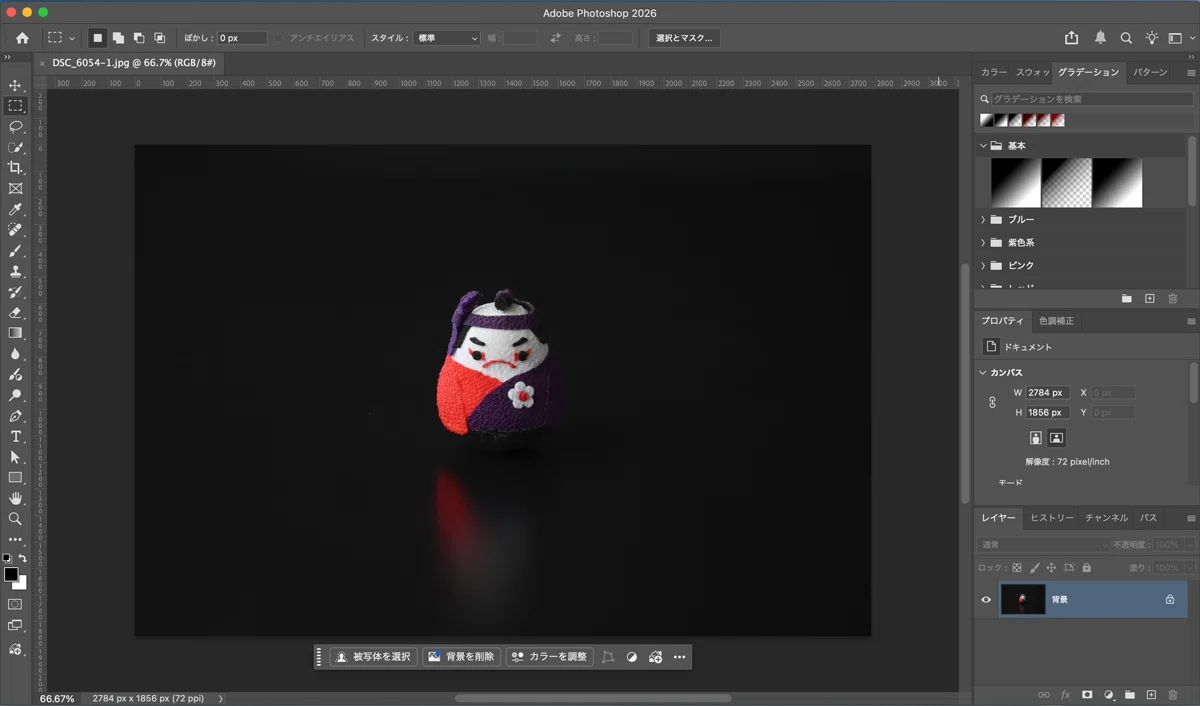Click the 選択とマスク button
This screenshot has height=706, width=1200.
coord(684,38)
